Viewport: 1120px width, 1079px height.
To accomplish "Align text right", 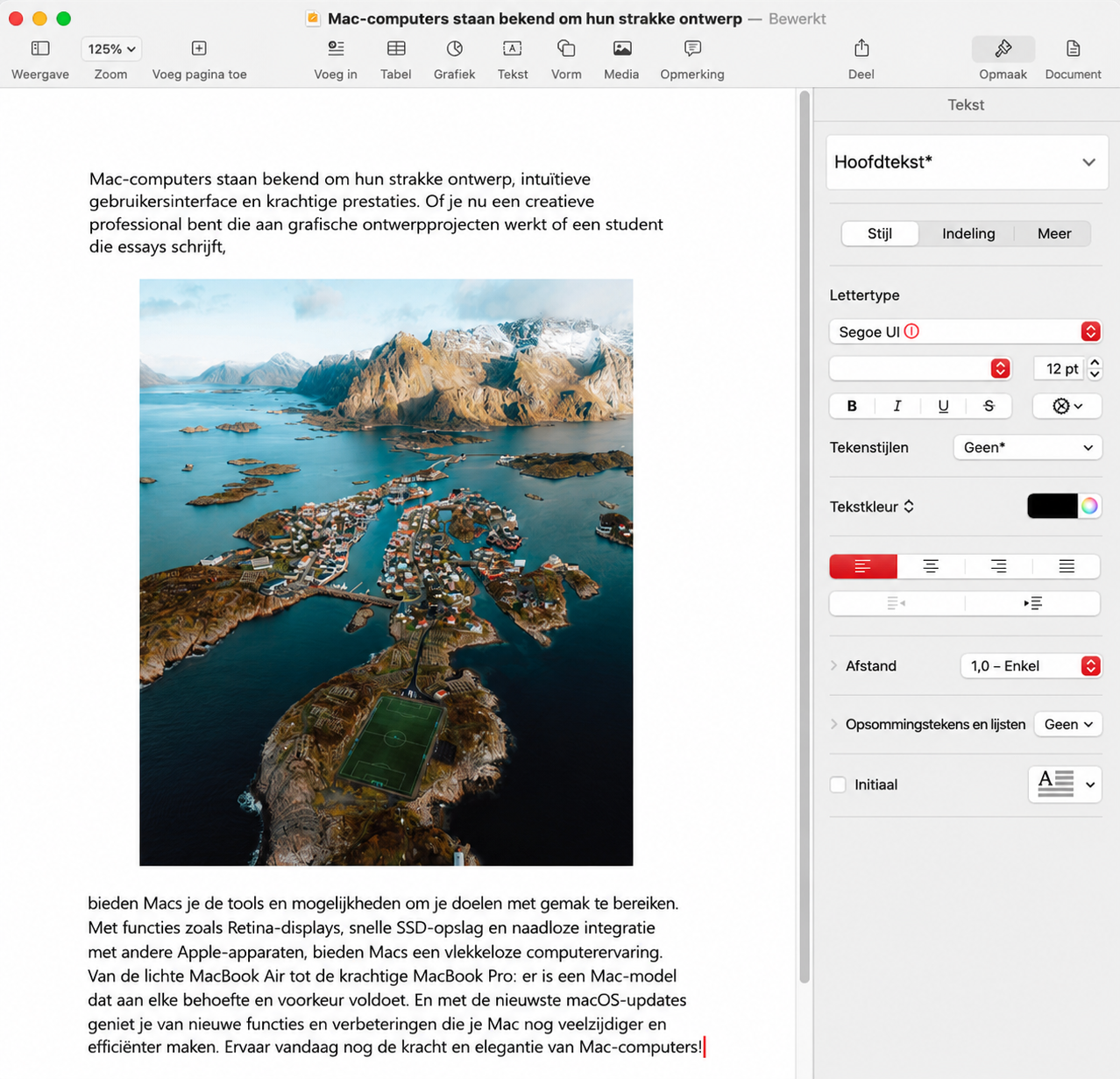I will point(998,566).
